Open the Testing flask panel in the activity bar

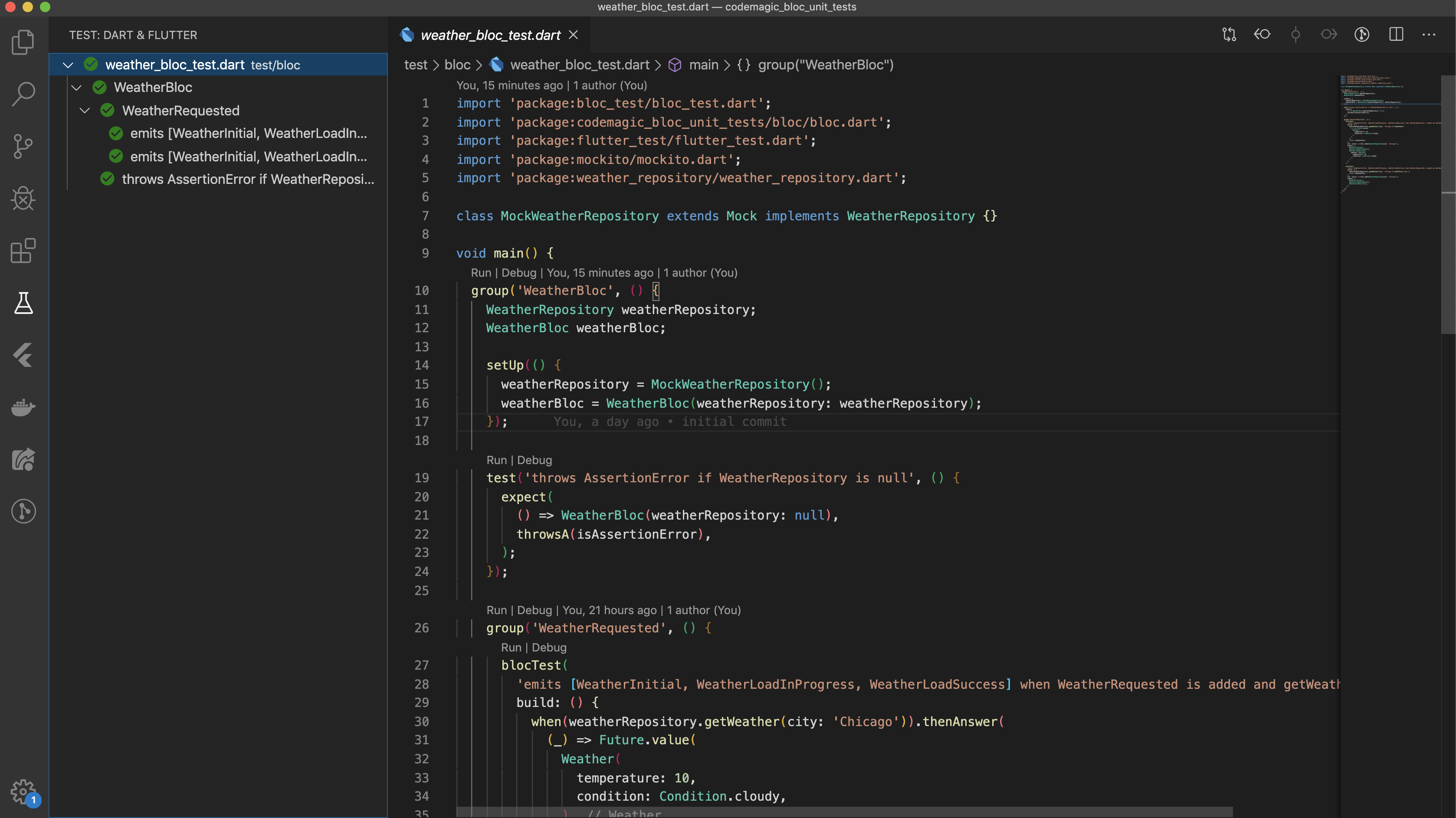[23, 303]
